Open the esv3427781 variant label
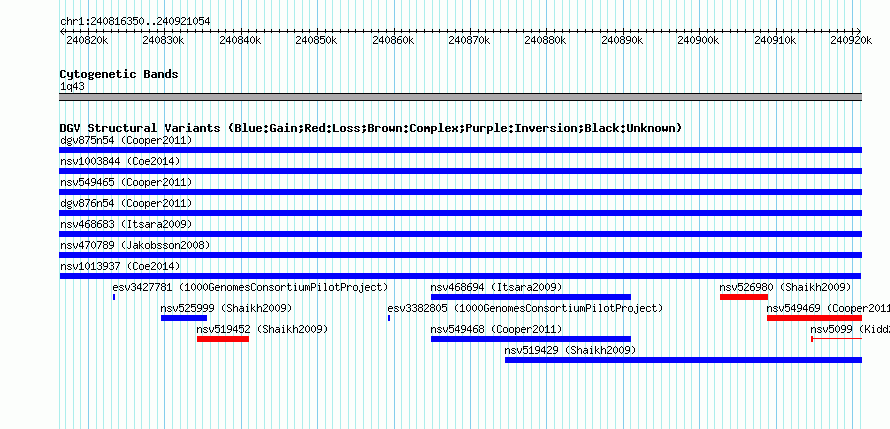 (250, 287)
